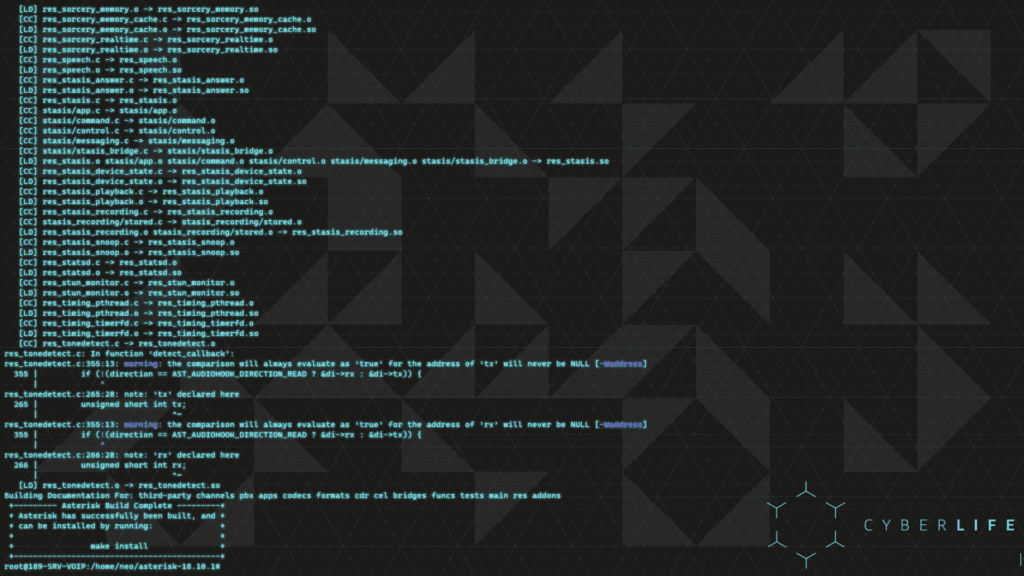1024x576 pixels.
Task: Click the CYBERLIFE wordmark text
Action: click(x=939, y=525)
